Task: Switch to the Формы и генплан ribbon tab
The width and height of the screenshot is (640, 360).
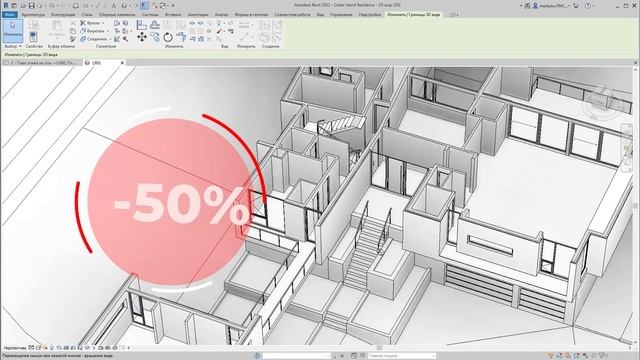Action: pos(251,15)
